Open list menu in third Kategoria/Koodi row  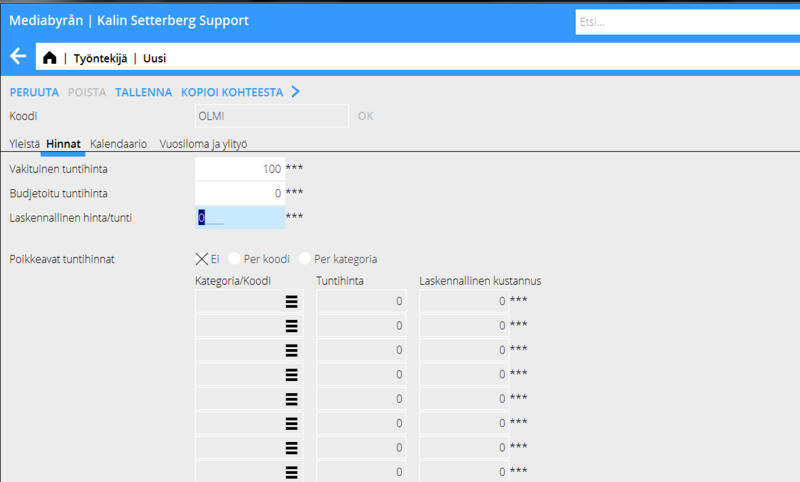[x=291, y=350]
